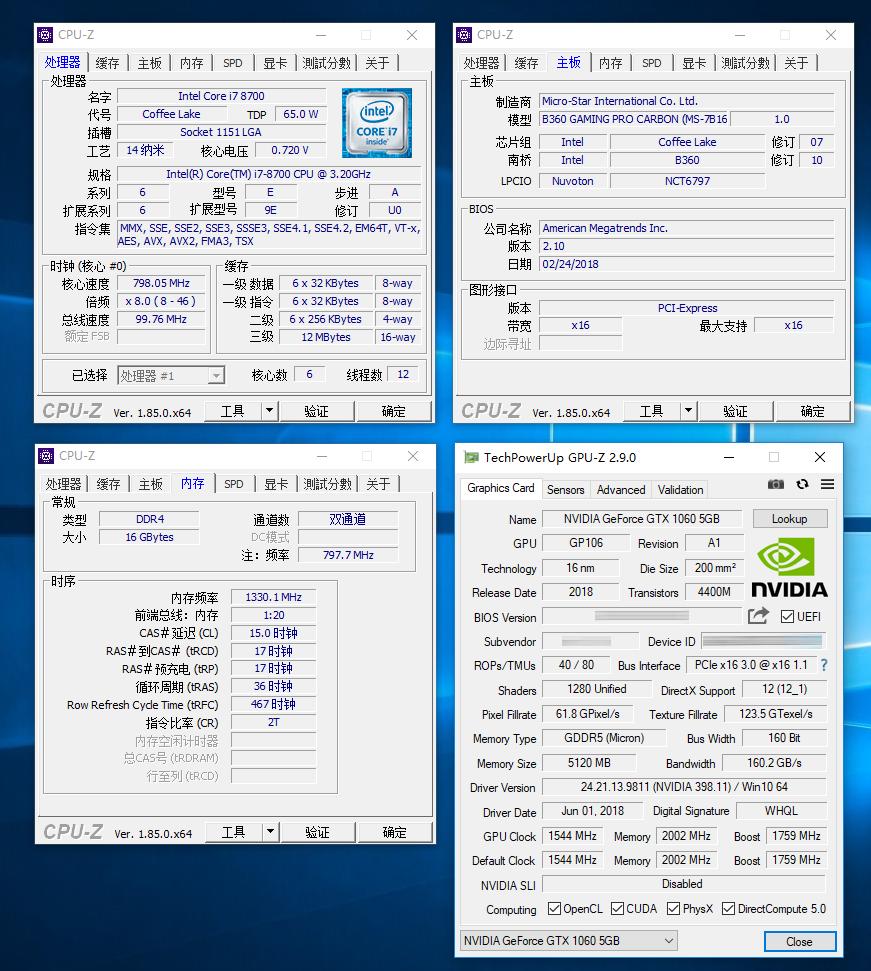
Task: Click the Lookup button in GPU-Z
Action: [x=790, y=518]
